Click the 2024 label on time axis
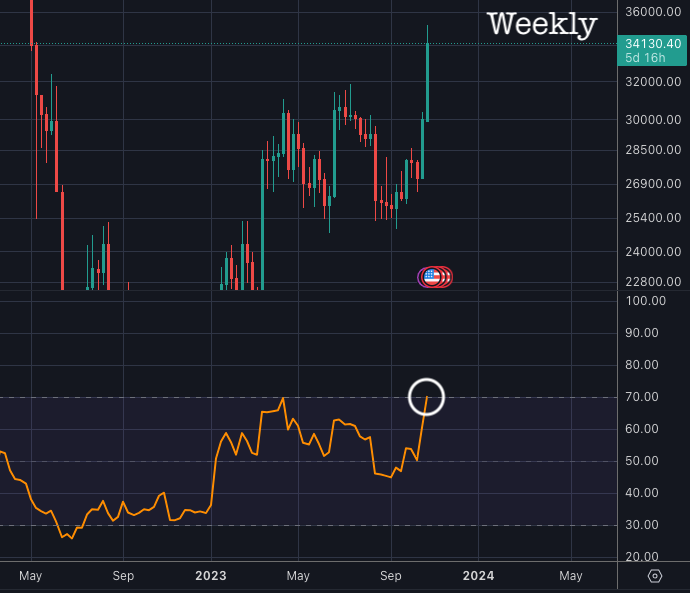This screenshot has height=593, width=690. click(x=478, y=576)
